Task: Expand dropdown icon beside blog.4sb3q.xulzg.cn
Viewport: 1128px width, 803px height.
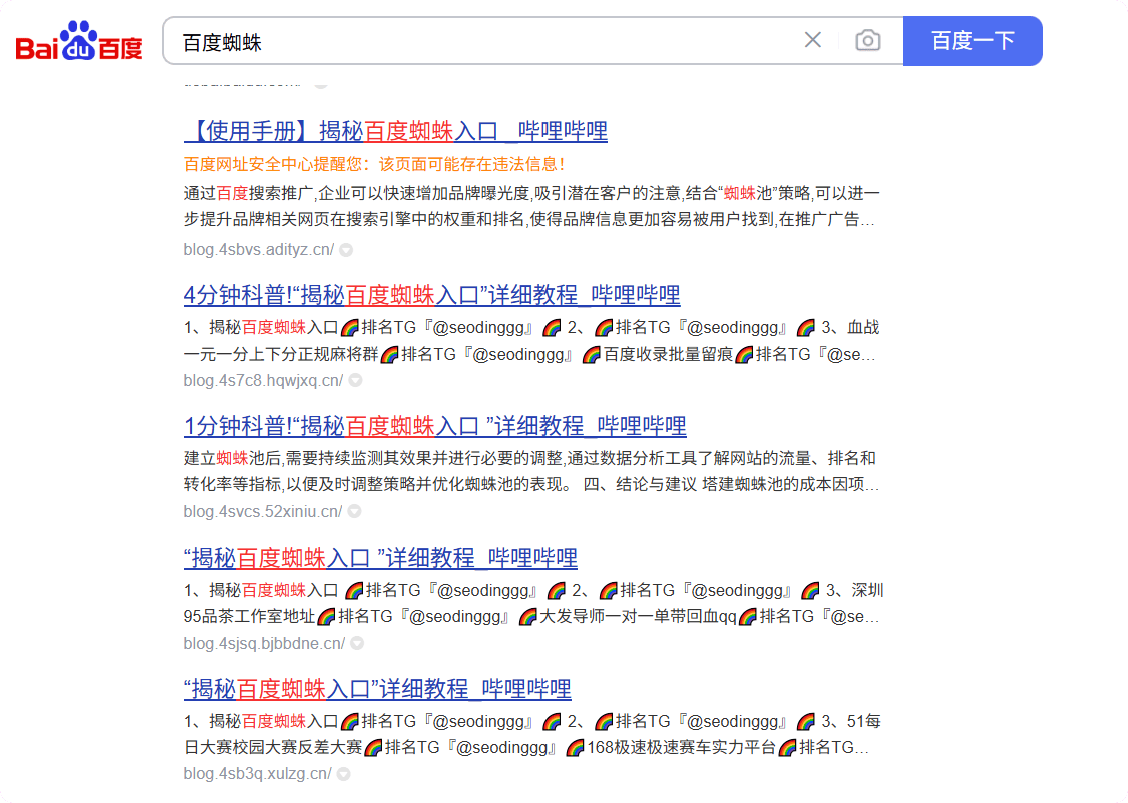Action: [x=344, y=774]
